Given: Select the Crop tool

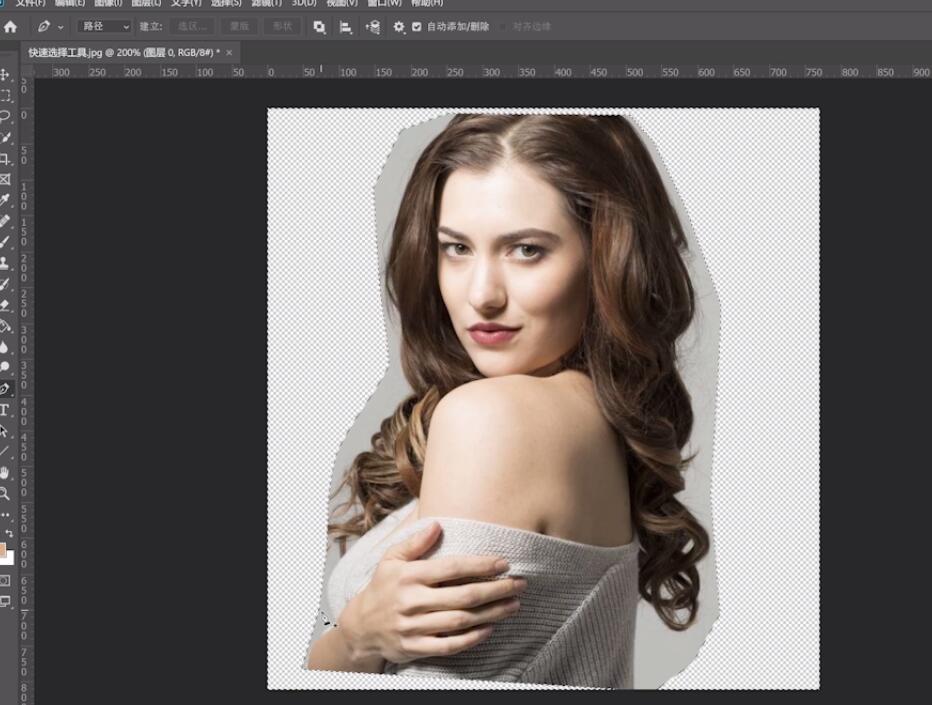Looking at the screenshot, I should [x=5, y=158].
